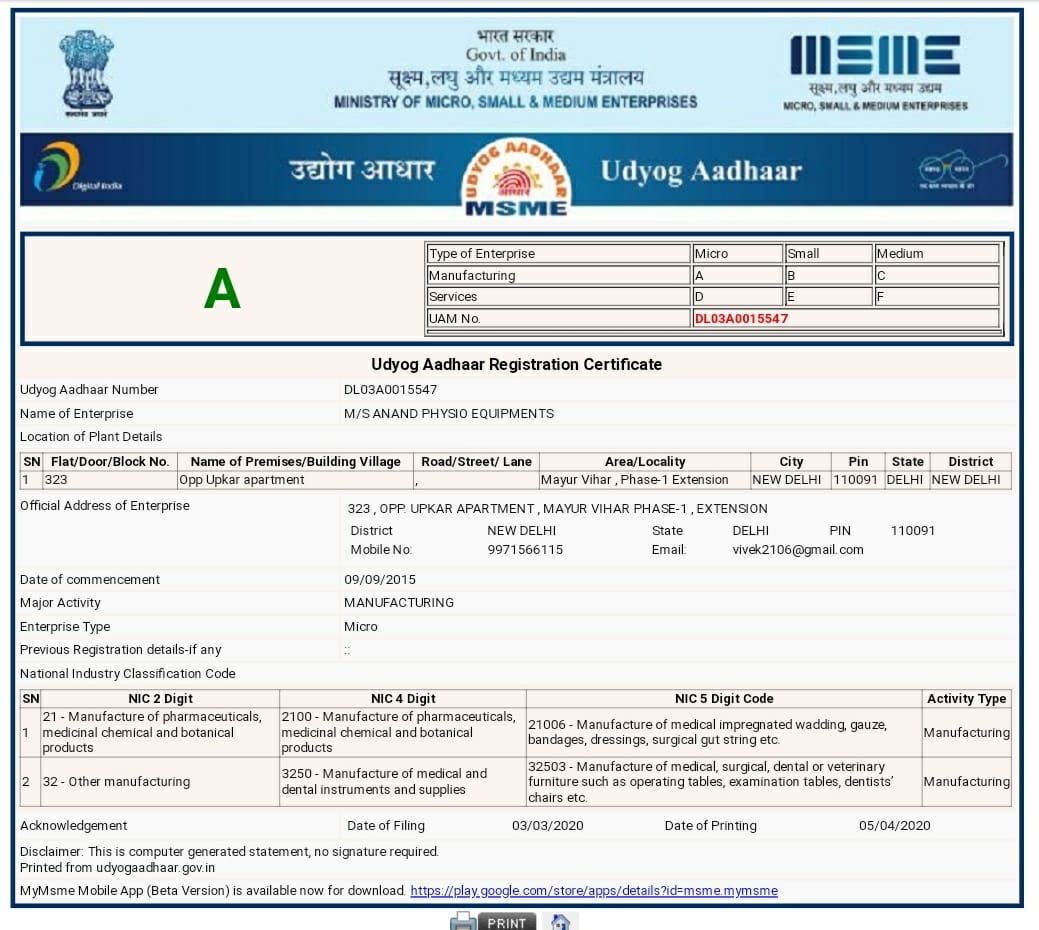Click the email vivek2106@gmail.com
Image resolution: width=1039 pixels, height=930 pixels.
(x=797, y=550)
